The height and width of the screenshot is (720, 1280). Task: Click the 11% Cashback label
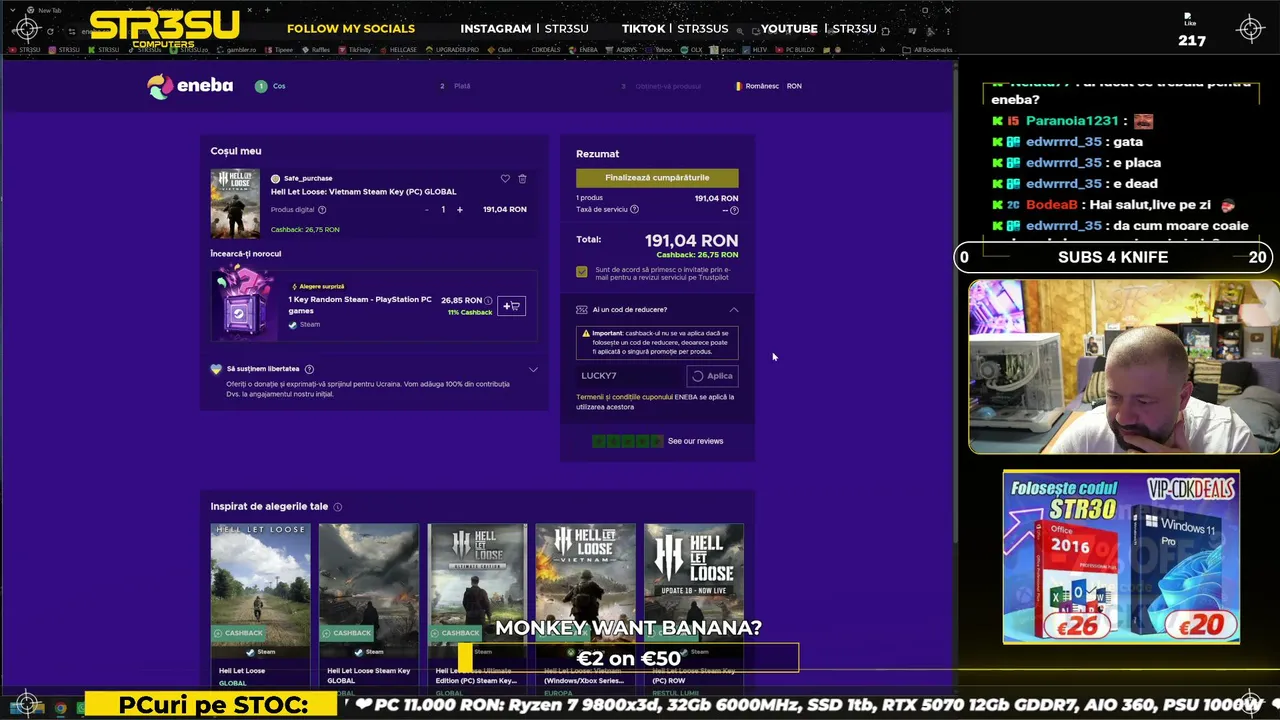pos(470,313)
